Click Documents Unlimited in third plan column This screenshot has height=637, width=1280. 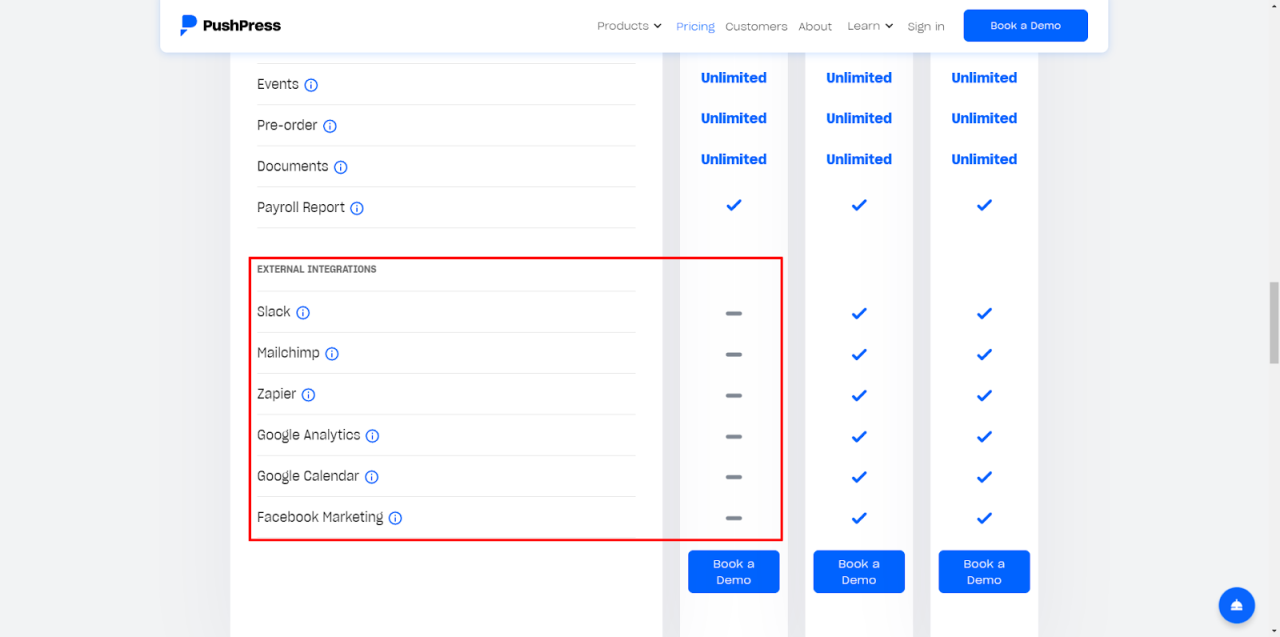984,159
